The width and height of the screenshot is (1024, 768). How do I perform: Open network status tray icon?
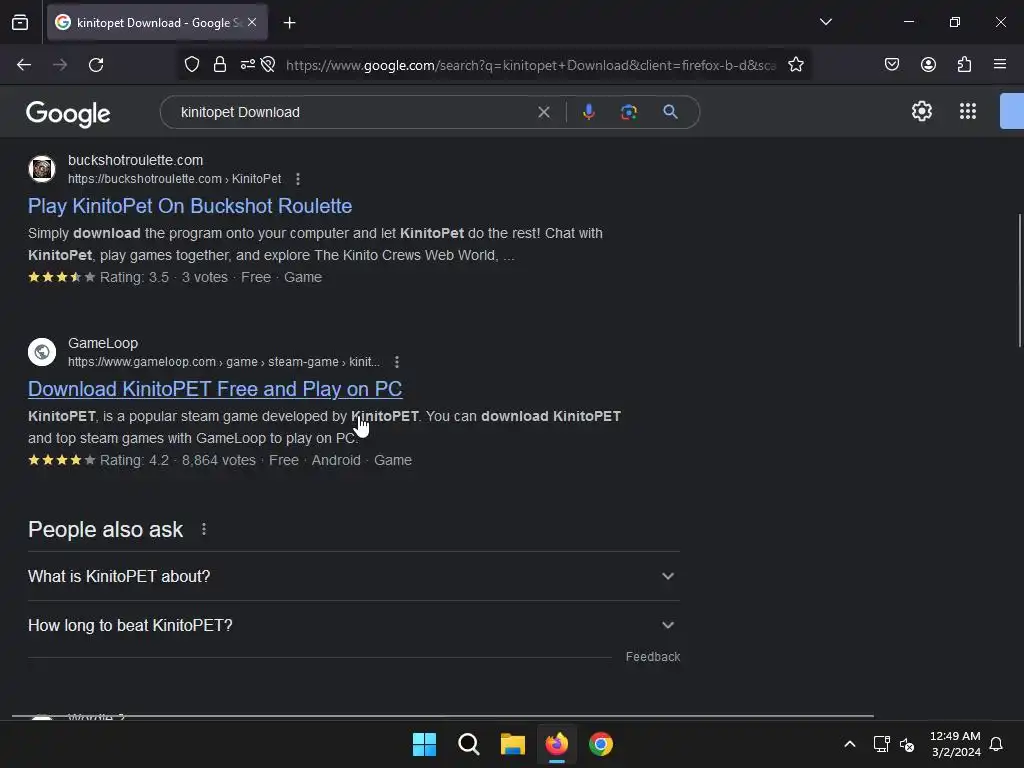[x=881, y=744]
